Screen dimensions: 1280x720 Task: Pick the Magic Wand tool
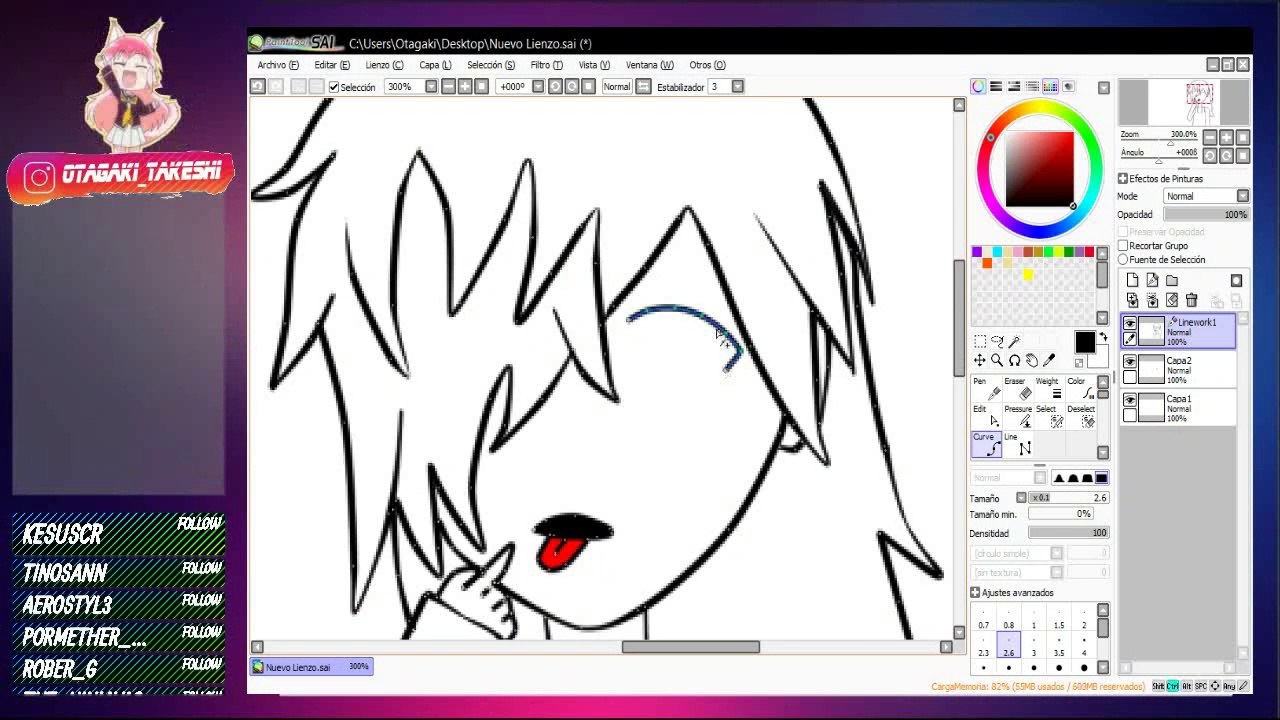pyautogui.click(x=1014, y=341)
